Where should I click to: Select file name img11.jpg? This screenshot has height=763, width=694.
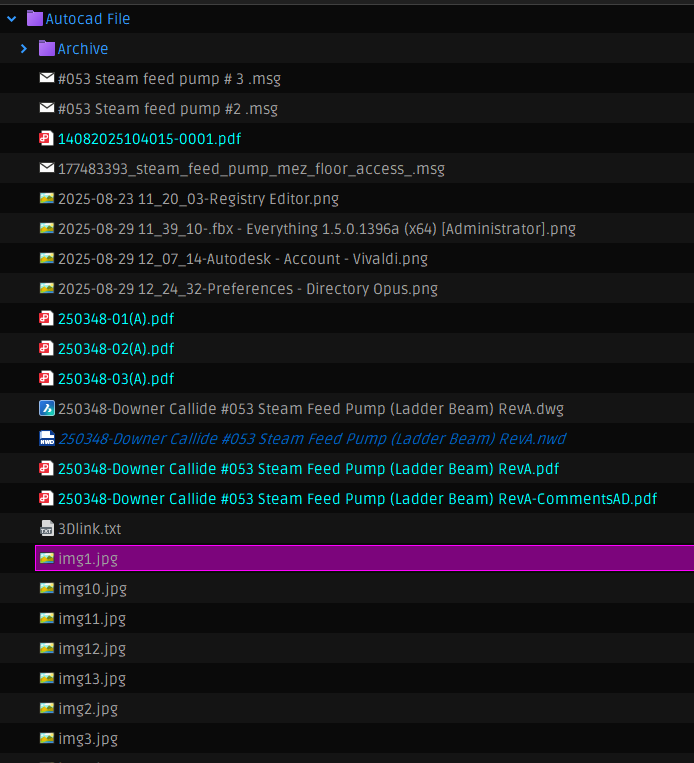(x=92, y=619)
